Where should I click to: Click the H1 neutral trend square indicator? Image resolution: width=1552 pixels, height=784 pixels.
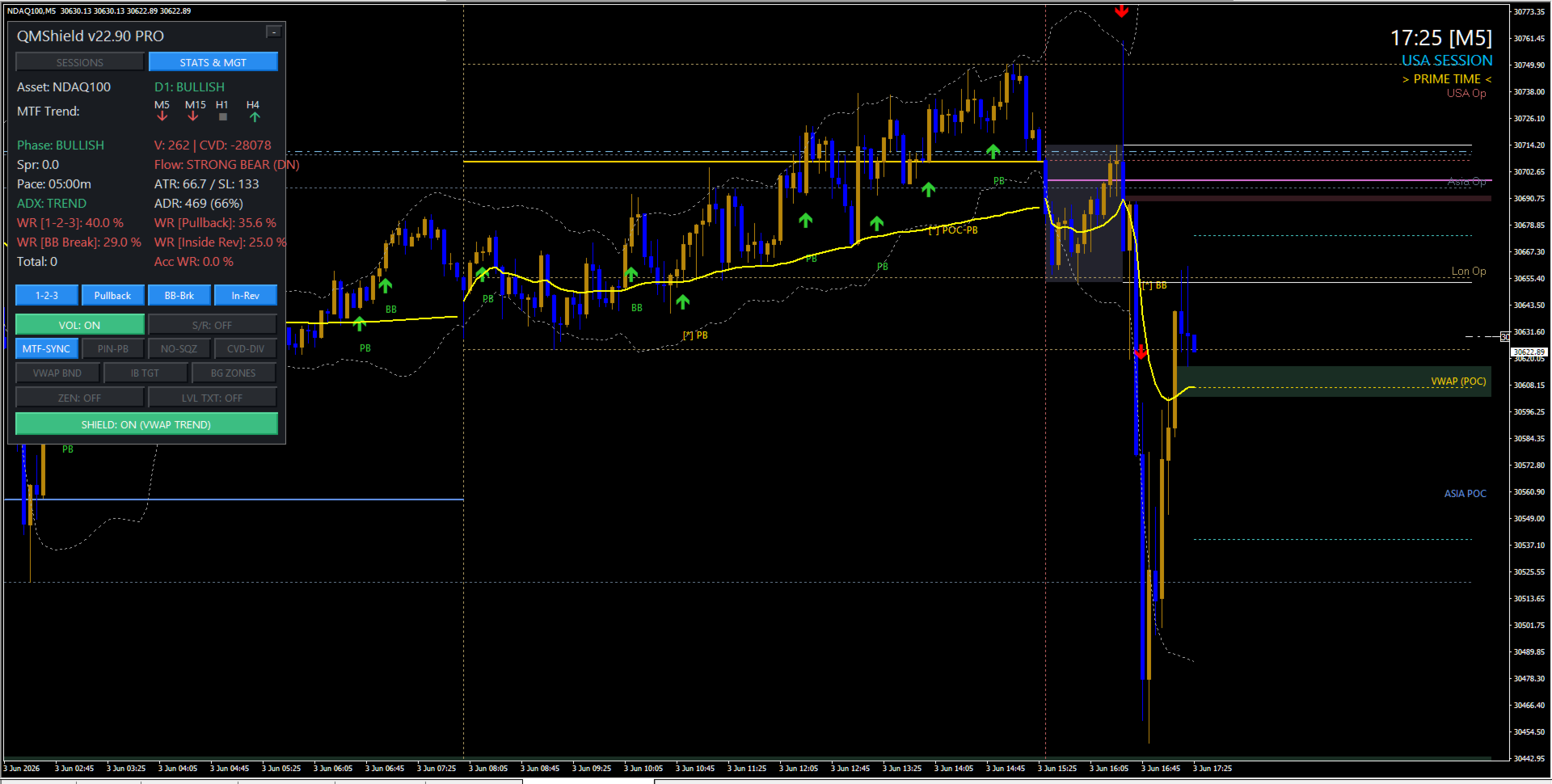pos(223,117)
